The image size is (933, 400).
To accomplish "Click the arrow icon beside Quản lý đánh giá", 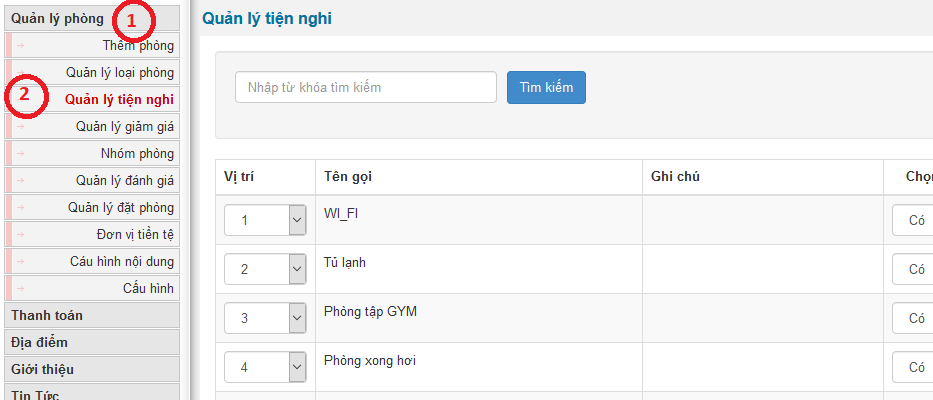I will click(x=20, y=180).
